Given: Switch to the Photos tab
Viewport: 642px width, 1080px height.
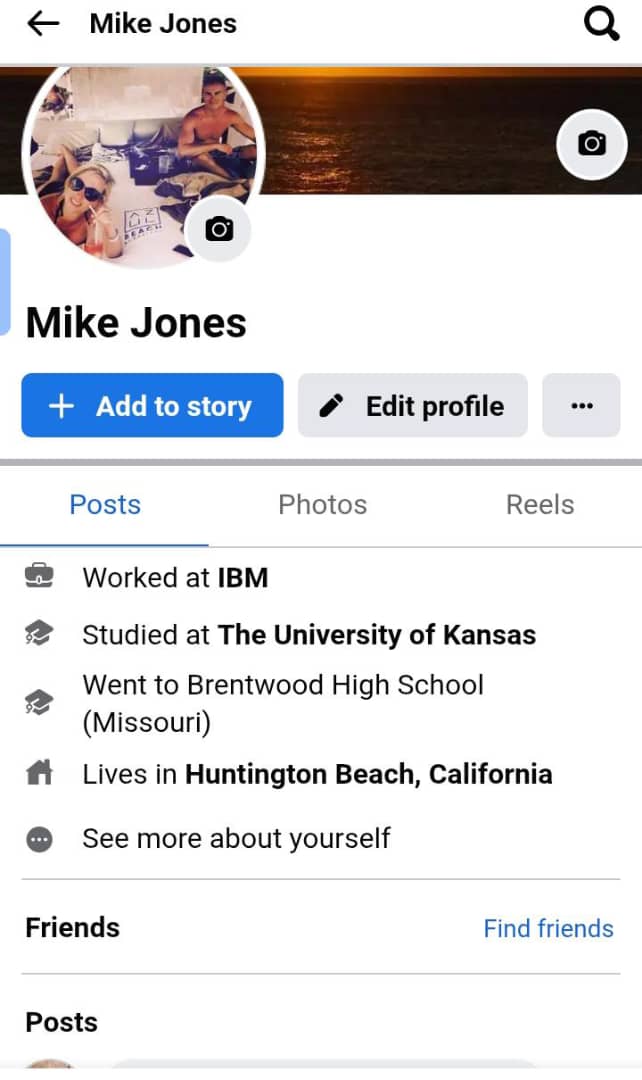Looking at the screenshot, I should pos(322,505).
